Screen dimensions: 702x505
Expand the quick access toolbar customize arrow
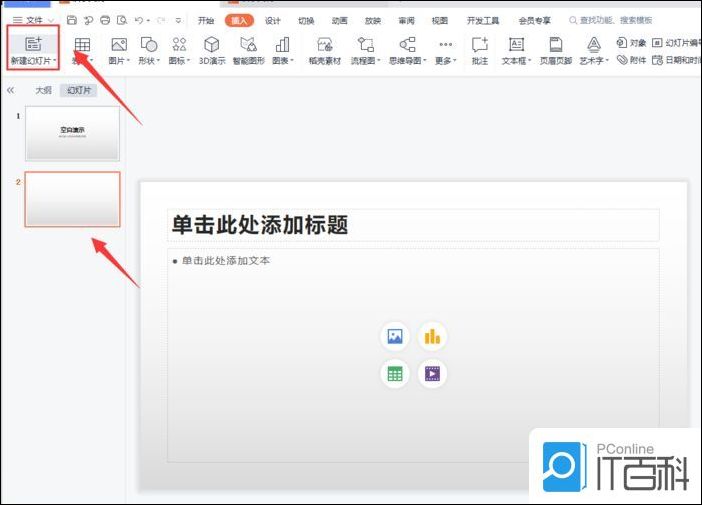[178, 20]
